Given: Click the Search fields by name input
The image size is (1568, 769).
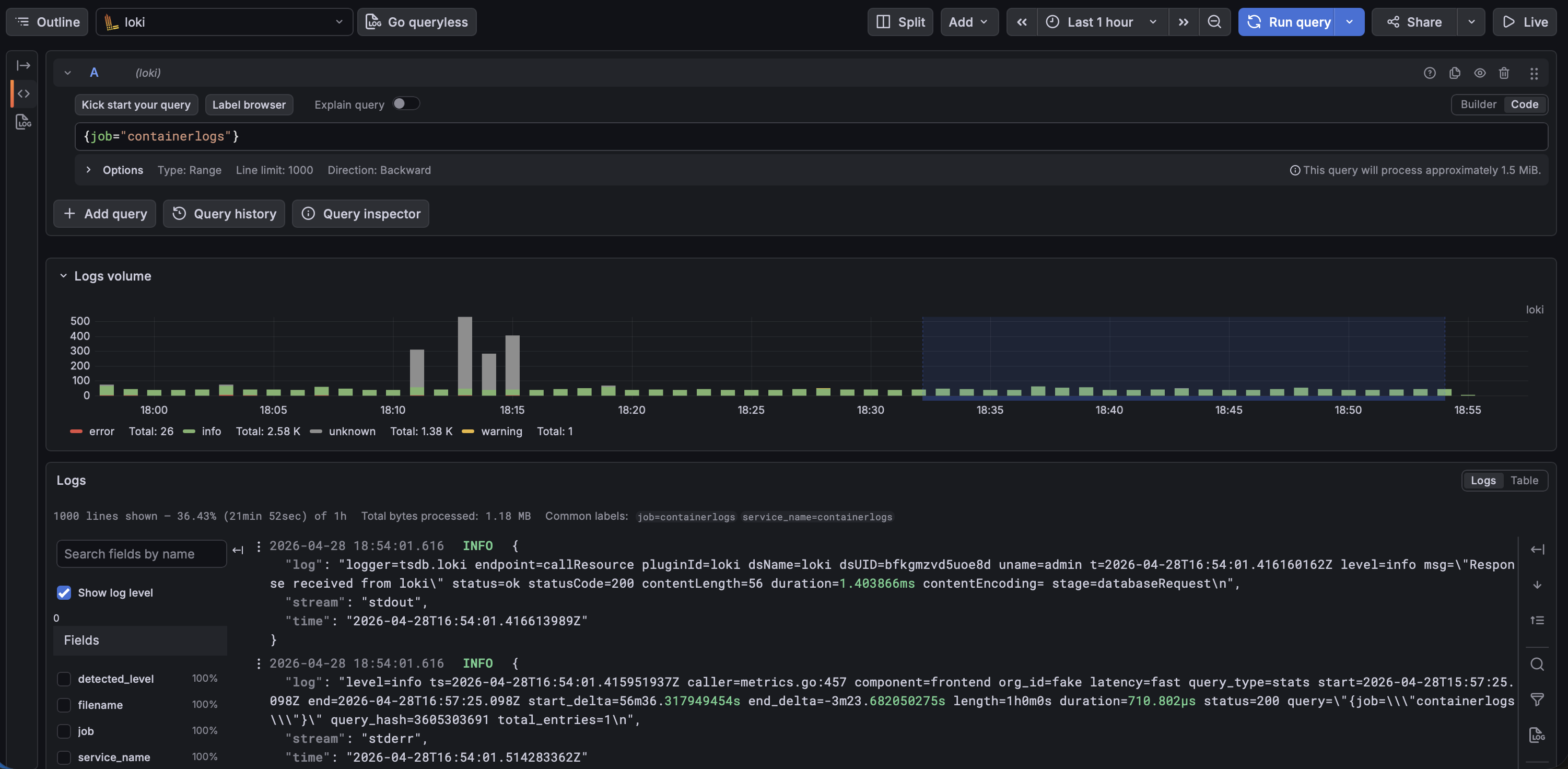Looking at the screenshot, I should click(141, 554).
